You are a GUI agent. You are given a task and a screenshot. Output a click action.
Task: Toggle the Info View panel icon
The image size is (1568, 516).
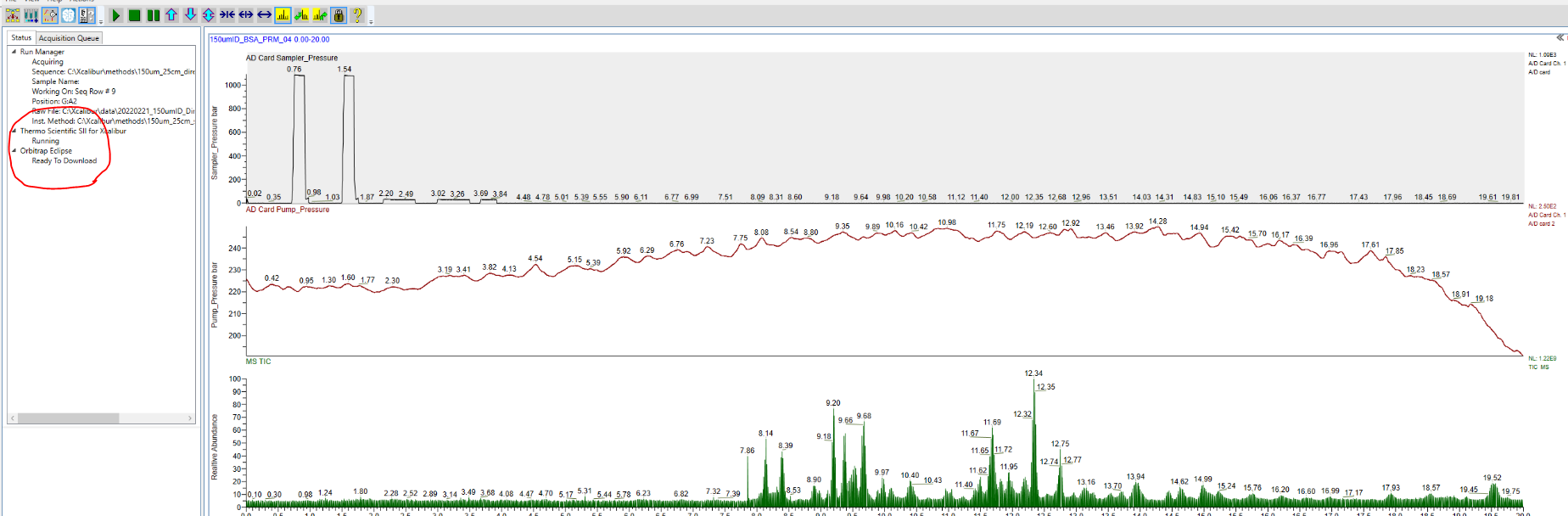pyautogui.click(x=87, y=15)
